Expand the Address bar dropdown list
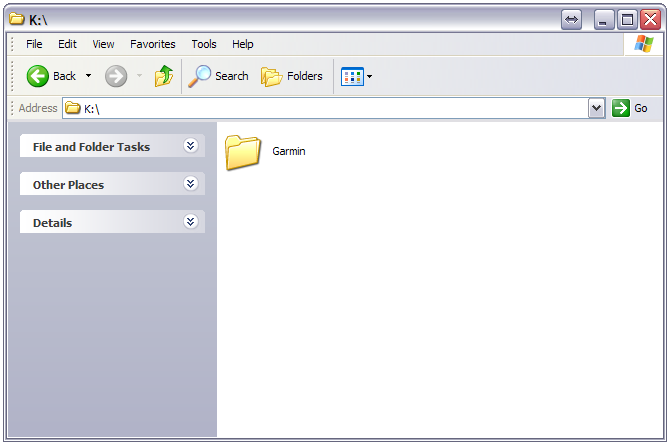The image size is (669, 444). click(x=597, y=108)
